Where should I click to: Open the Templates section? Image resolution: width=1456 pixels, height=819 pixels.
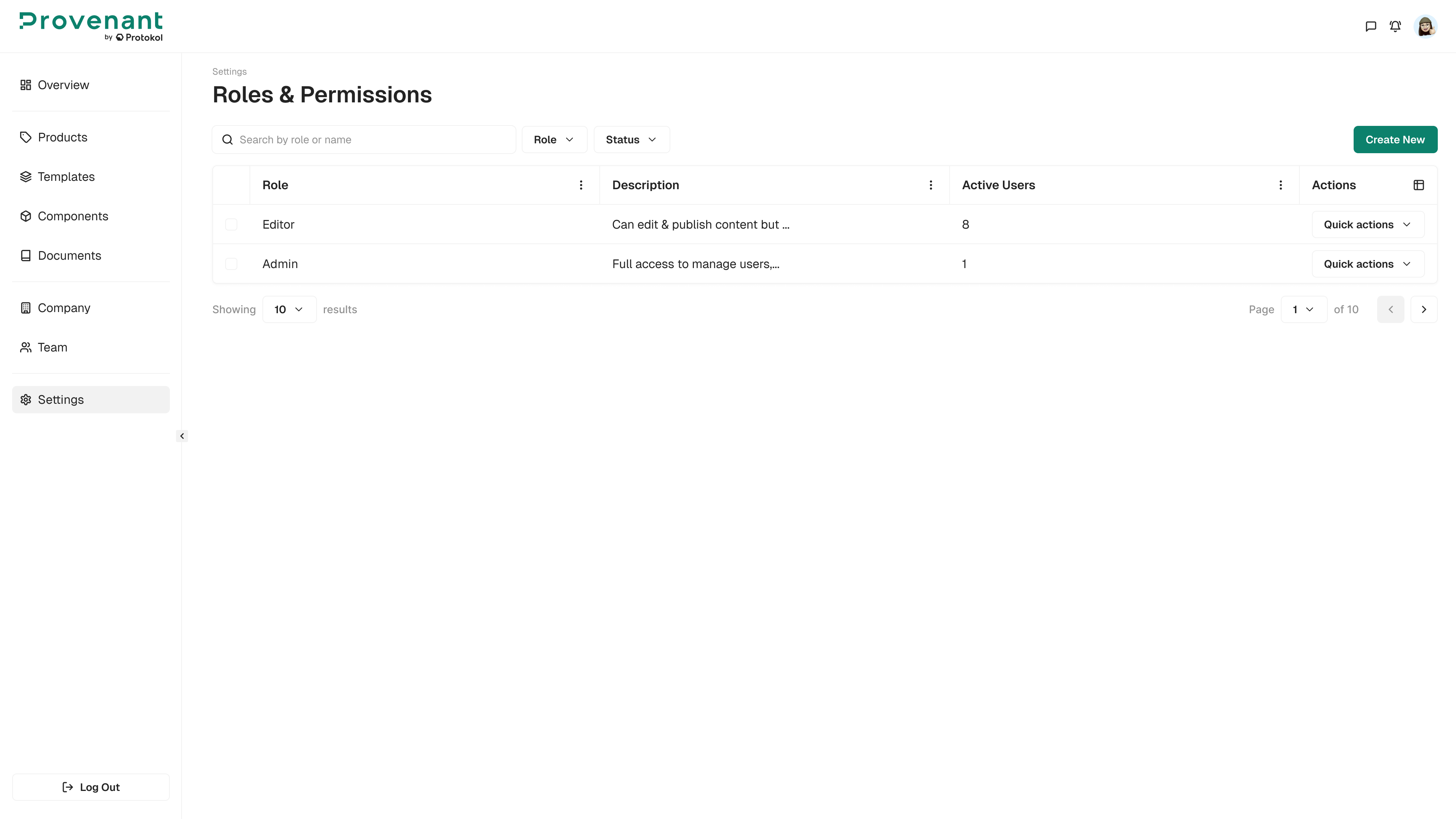click(66, 176)
